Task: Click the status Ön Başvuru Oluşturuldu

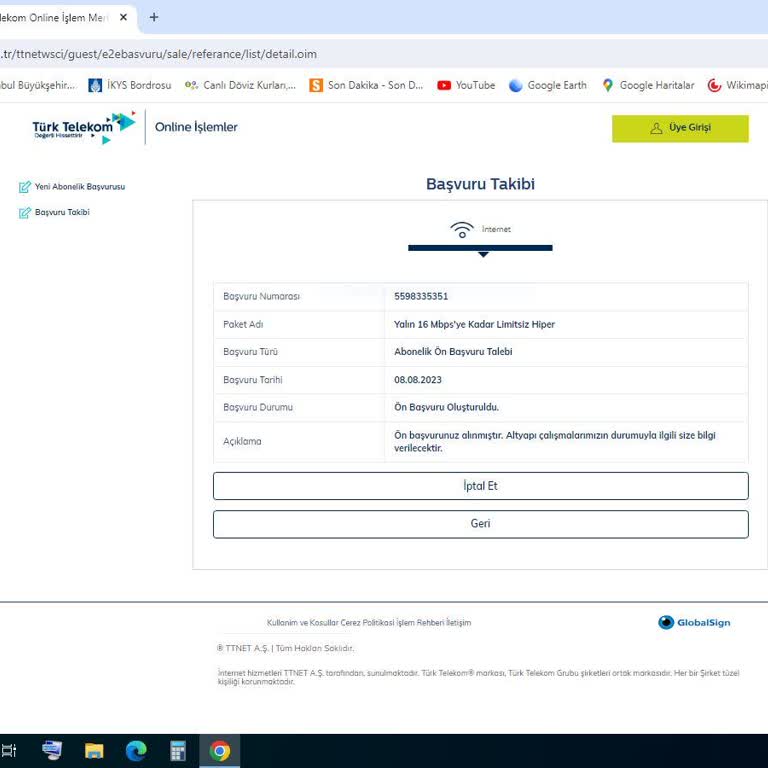Action: coord(446,407)
